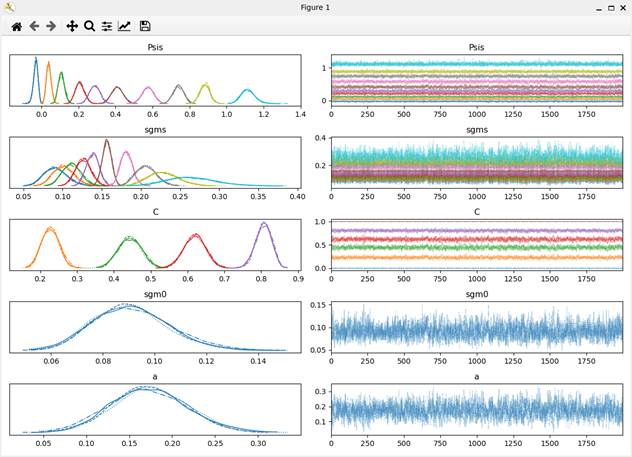This screenshot has height=457, width=632.
Task: Click the Matplotlib window icon in title bar
Action: coord(9,7)
